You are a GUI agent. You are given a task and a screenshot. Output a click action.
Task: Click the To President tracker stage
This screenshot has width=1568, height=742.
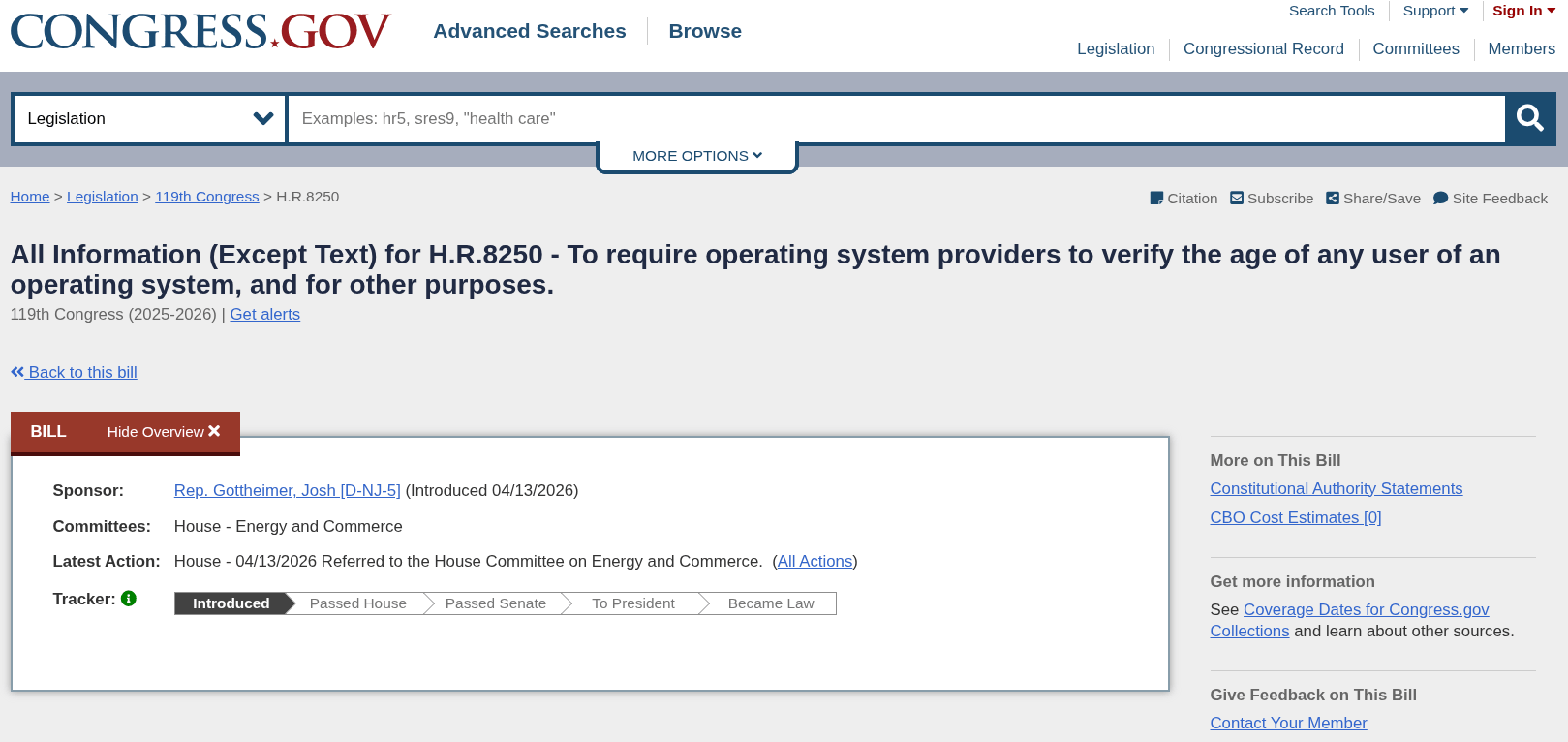click(x=633, y=603)
